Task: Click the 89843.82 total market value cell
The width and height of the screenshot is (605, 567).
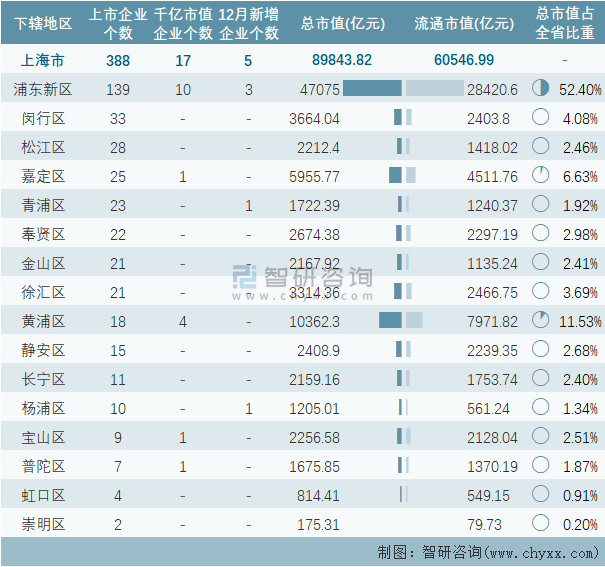Action: pyautogui.click(x=341, y=60)
